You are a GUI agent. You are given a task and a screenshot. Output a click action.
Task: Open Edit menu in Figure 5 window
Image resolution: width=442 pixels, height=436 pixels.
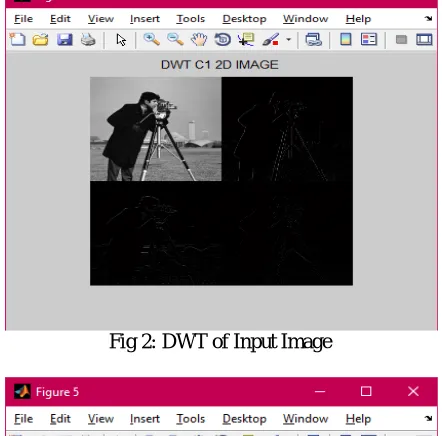click(x=60, y=419)
